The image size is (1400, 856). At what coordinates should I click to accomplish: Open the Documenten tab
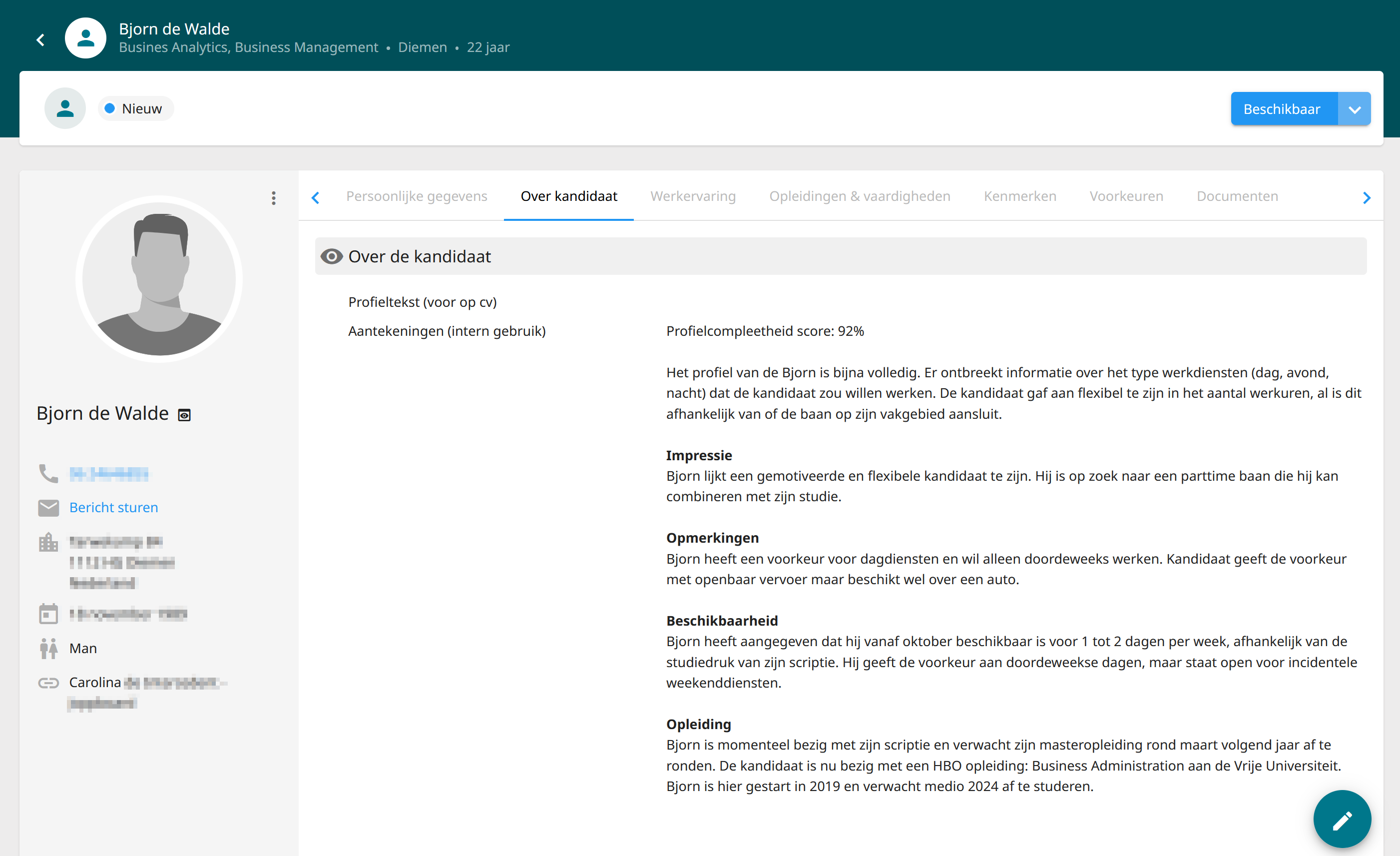click(1237, 196)
